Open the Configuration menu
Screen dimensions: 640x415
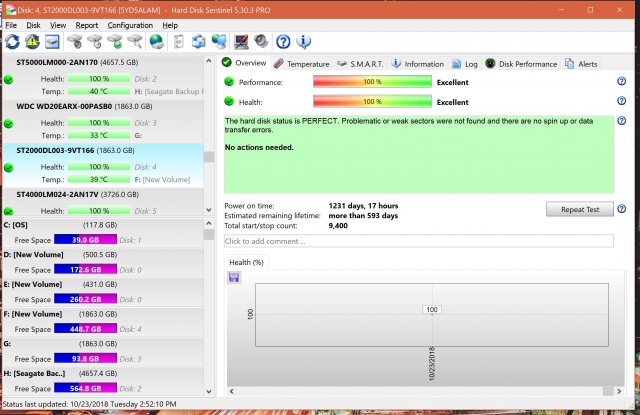tap(130, 25)
